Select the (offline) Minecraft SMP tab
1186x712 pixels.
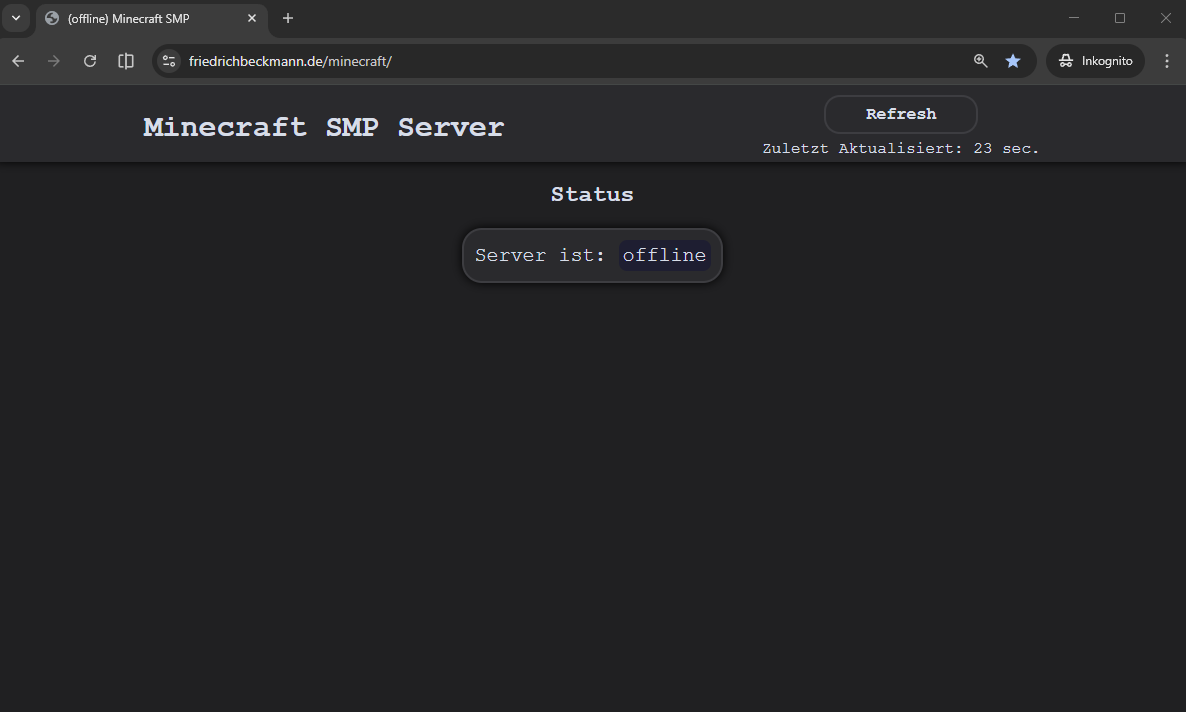click(x=151, y=19)
